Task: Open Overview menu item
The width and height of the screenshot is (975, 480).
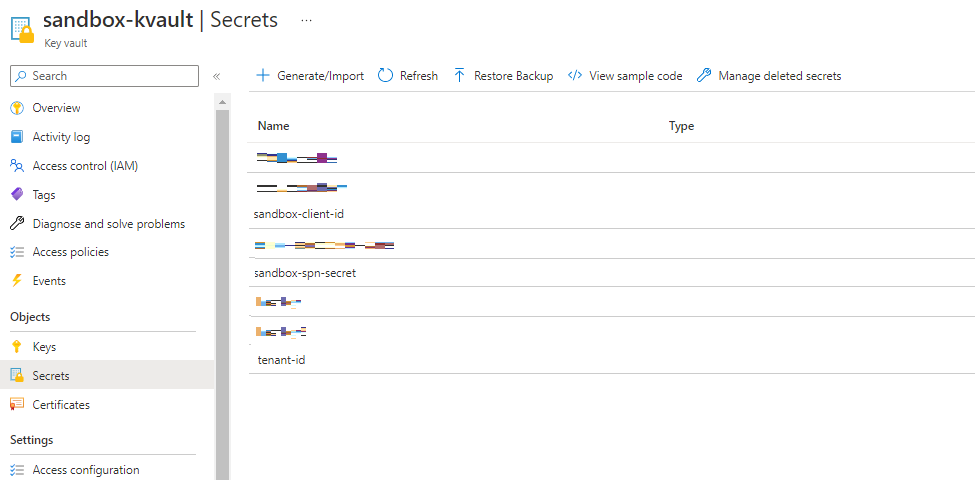Action: click(x=57, y=108)
